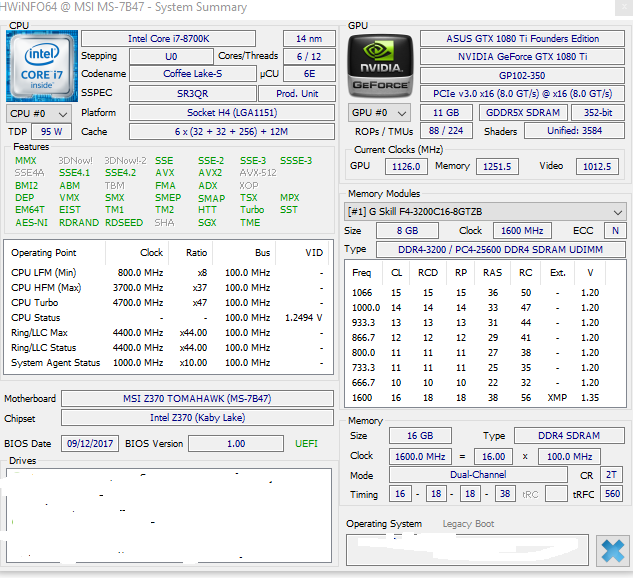Click the tRFC 560 value

coord(612,494)
